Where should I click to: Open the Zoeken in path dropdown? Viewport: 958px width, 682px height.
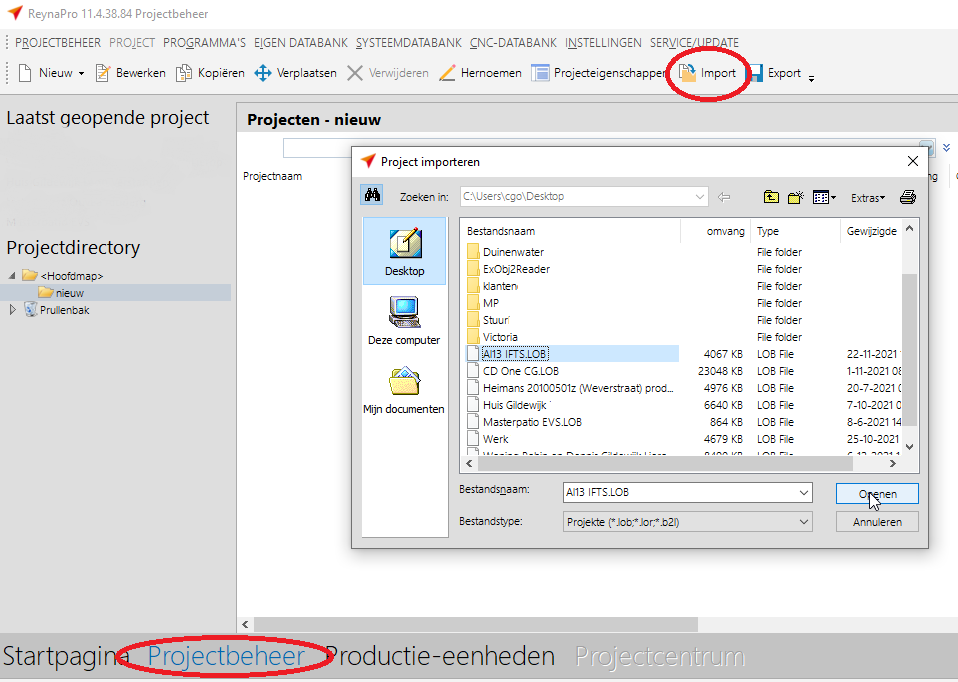pos(700,197)
